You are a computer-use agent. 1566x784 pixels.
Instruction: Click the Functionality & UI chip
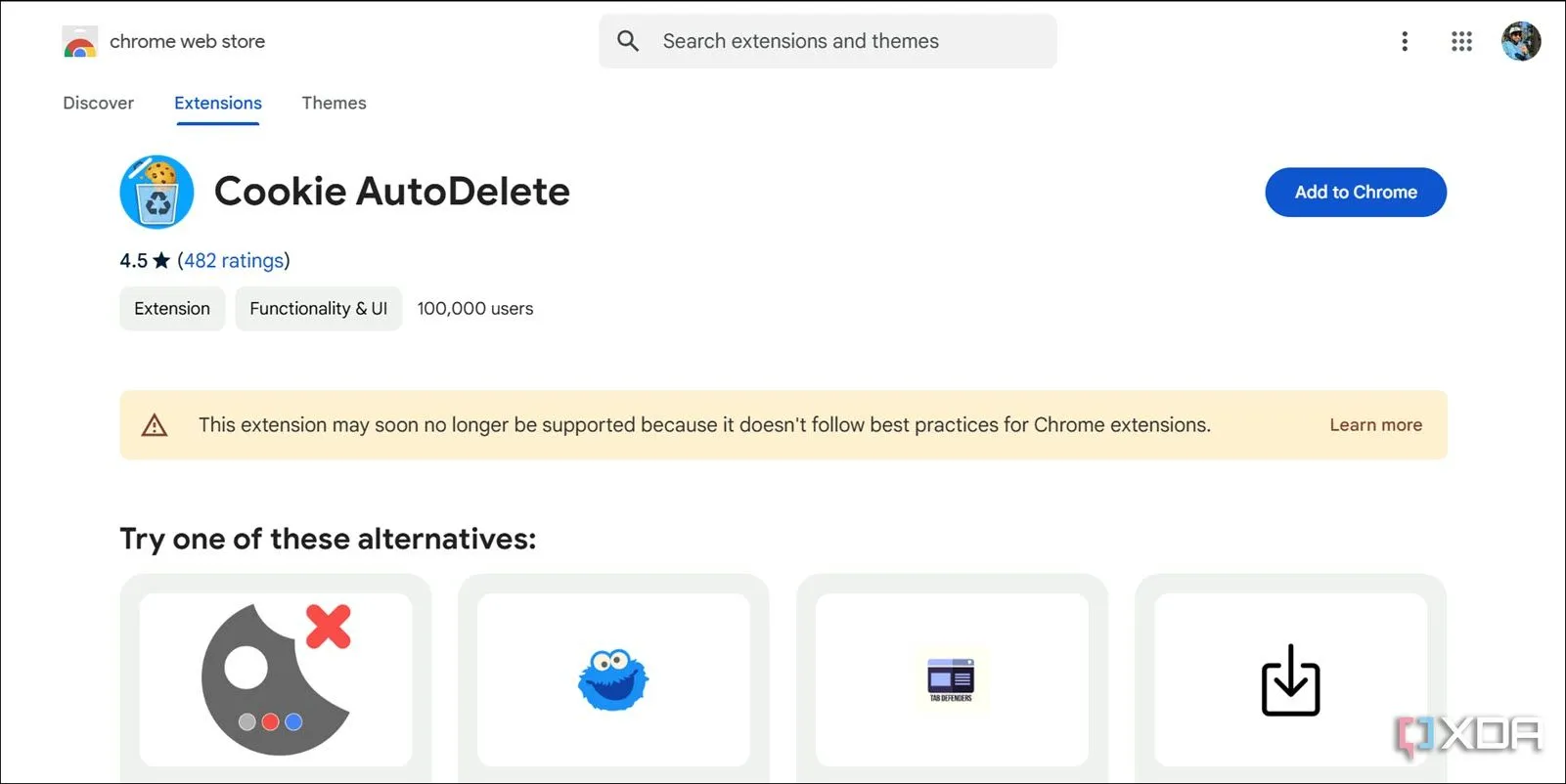(x=318, y=309)
